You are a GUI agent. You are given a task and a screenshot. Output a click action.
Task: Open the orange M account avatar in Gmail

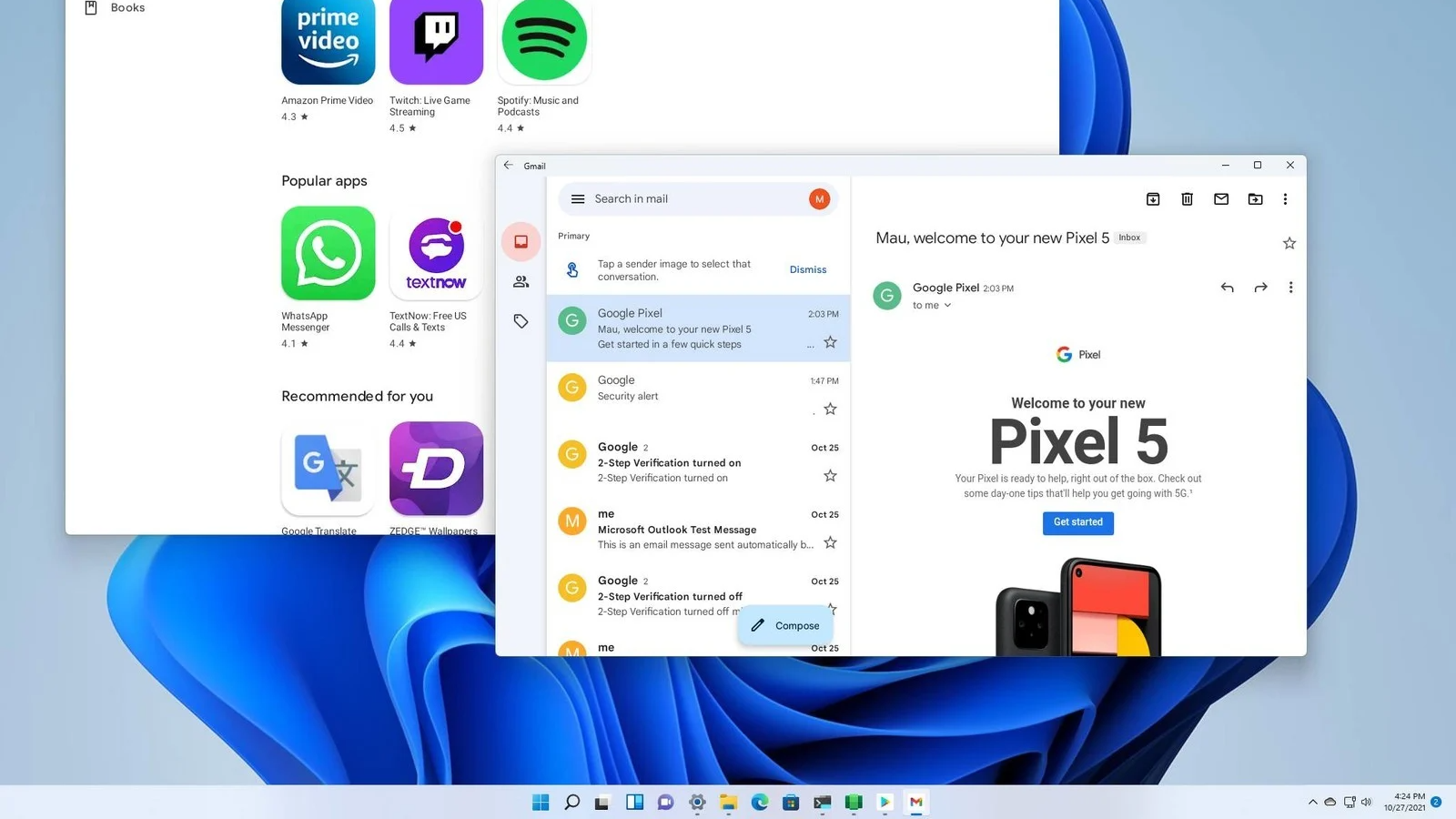[x=819, y=199]
